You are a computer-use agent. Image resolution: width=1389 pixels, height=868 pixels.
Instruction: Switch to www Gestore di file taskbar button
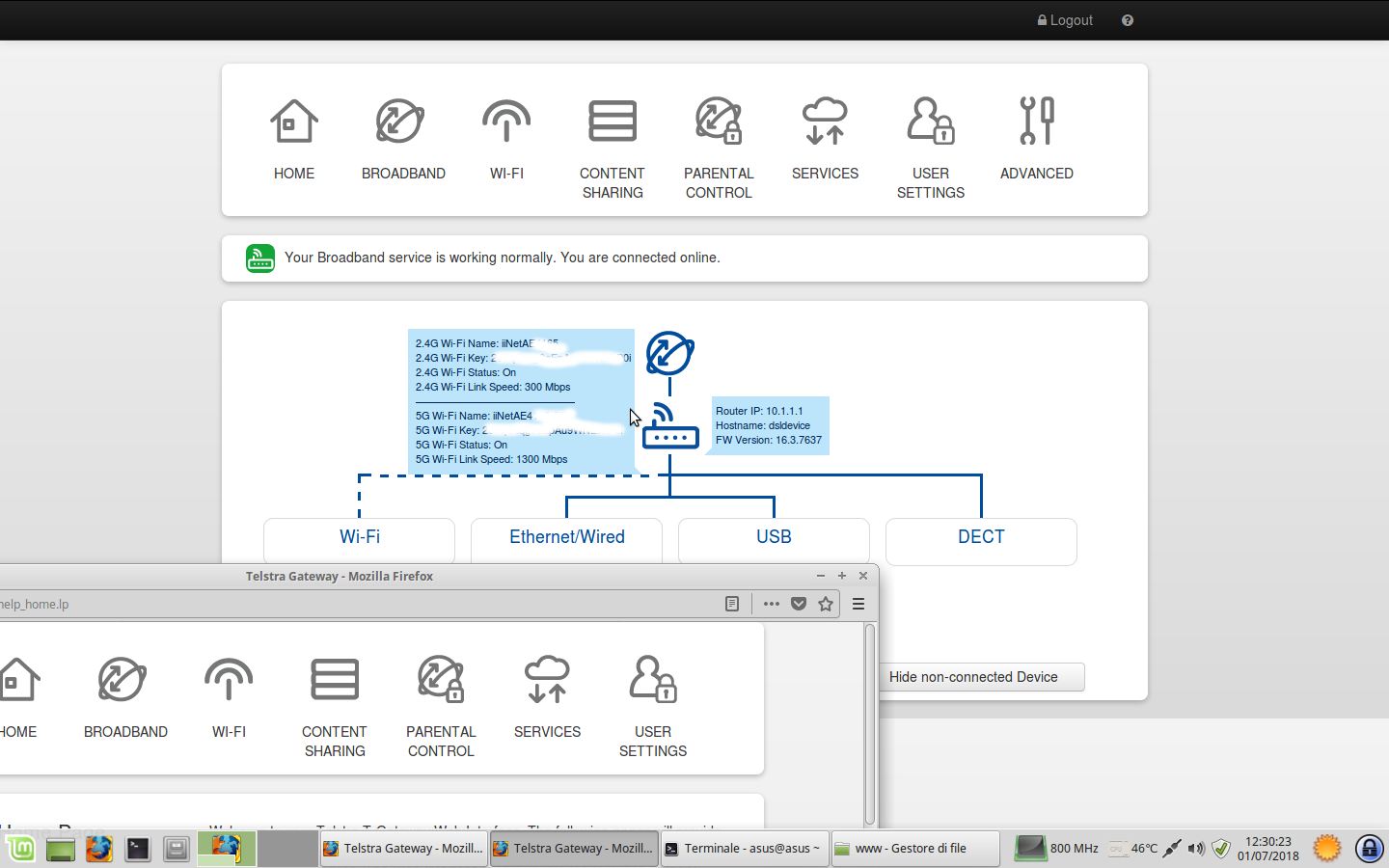coord(914,849)
